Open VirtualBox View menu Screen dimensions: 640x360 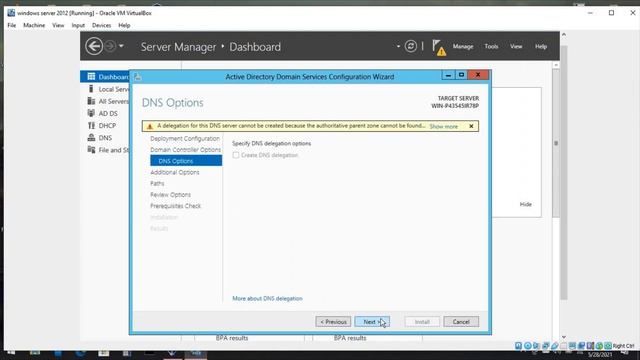(58, 25)
